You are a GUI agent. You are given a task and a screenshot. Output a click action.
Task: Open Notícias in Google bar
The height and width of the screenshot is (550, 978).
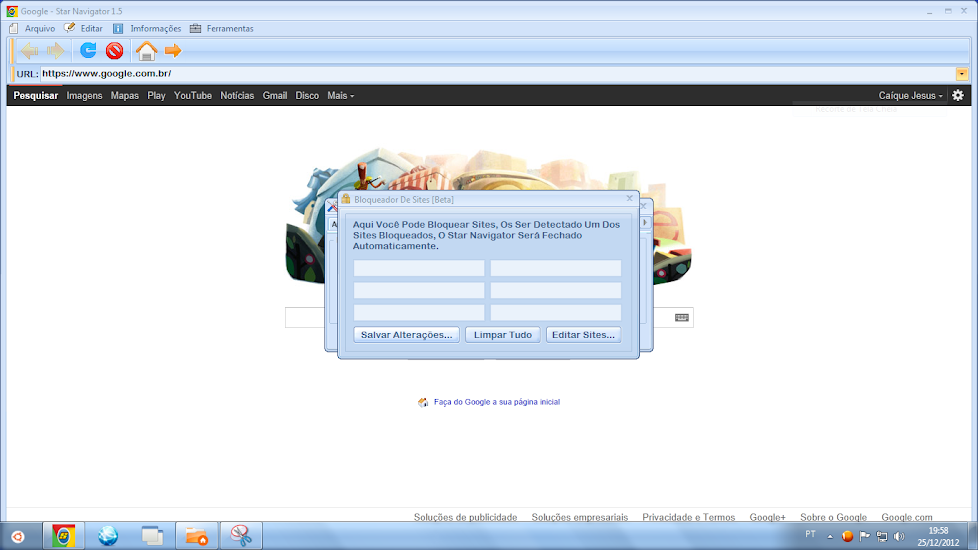237,95
